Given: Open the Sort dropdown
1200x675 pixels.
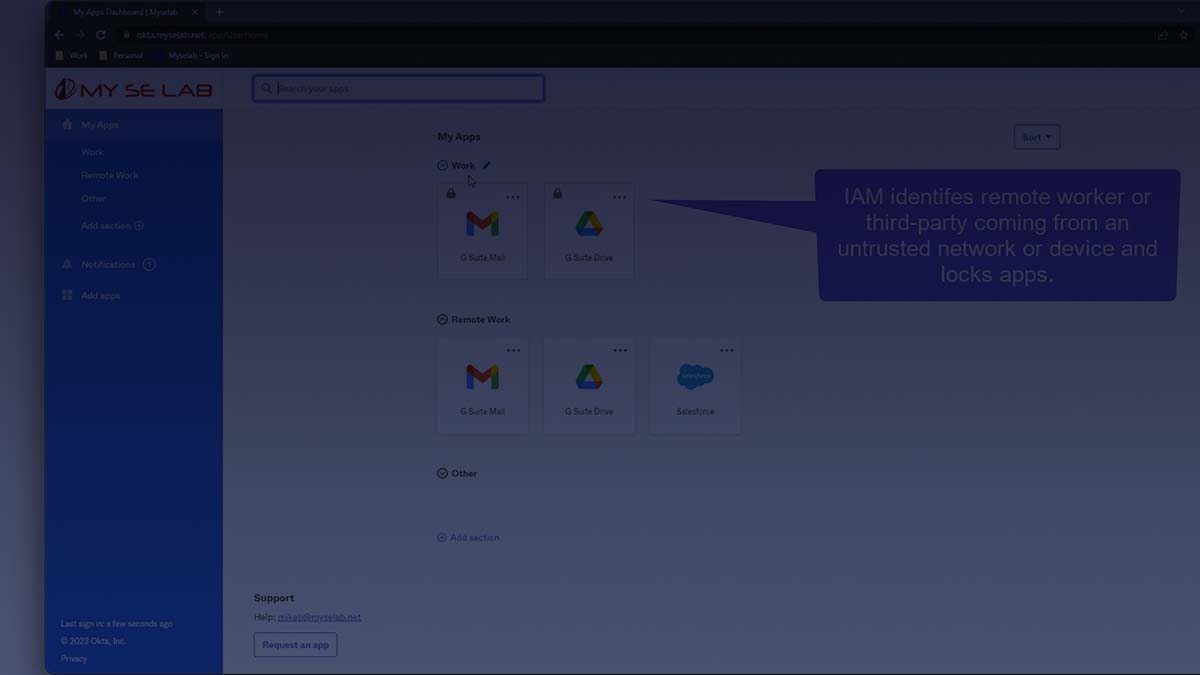Looking at the screenshot, I should click(1037, 137).
